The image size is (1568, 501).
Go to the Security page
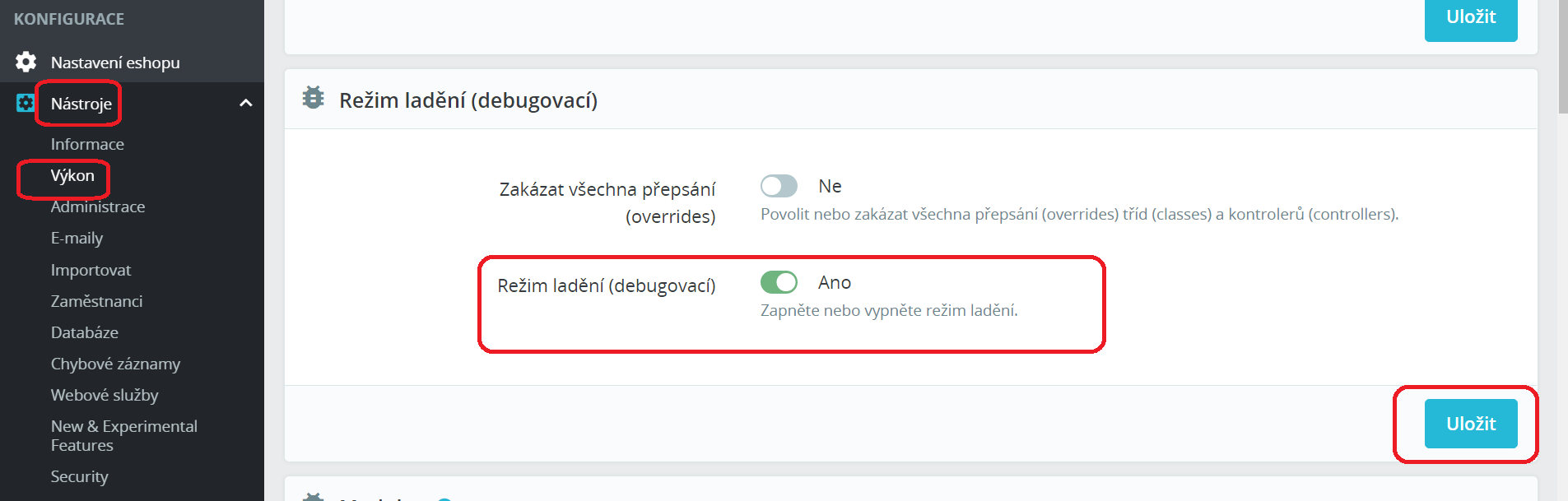(x=79, y=476)
